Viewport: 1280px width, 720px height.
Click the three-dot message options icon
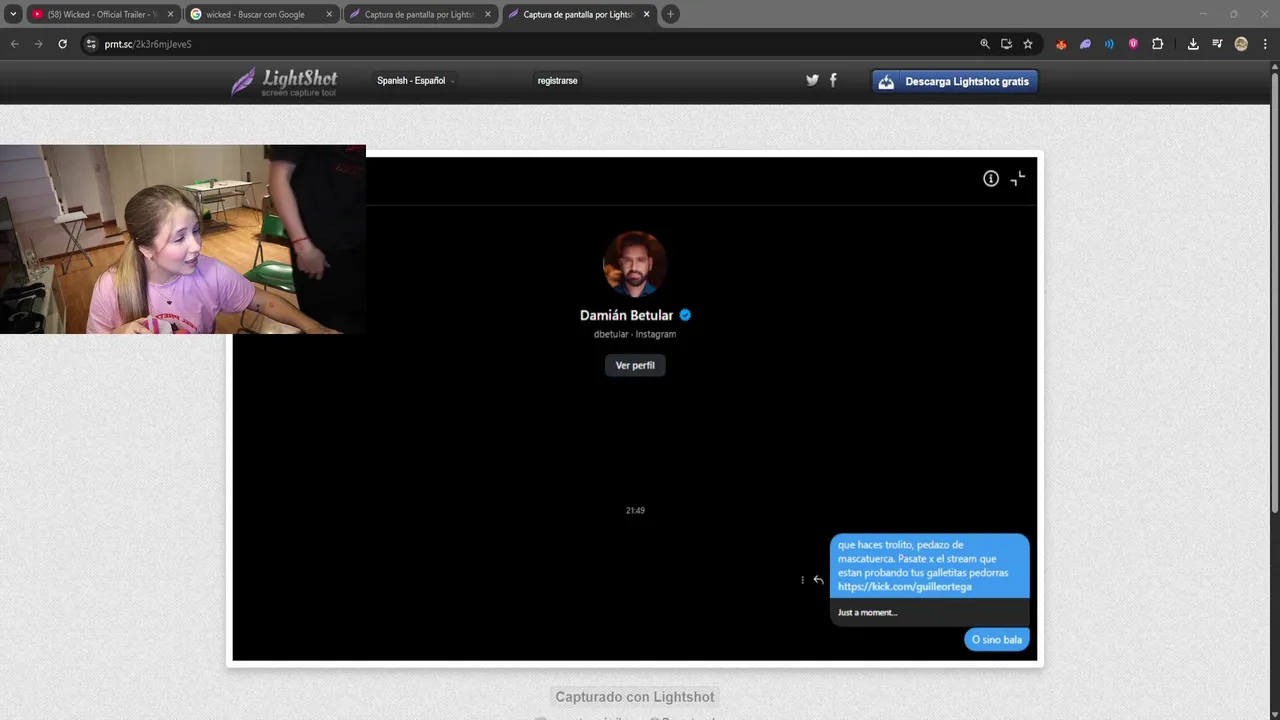pos(802,580)
